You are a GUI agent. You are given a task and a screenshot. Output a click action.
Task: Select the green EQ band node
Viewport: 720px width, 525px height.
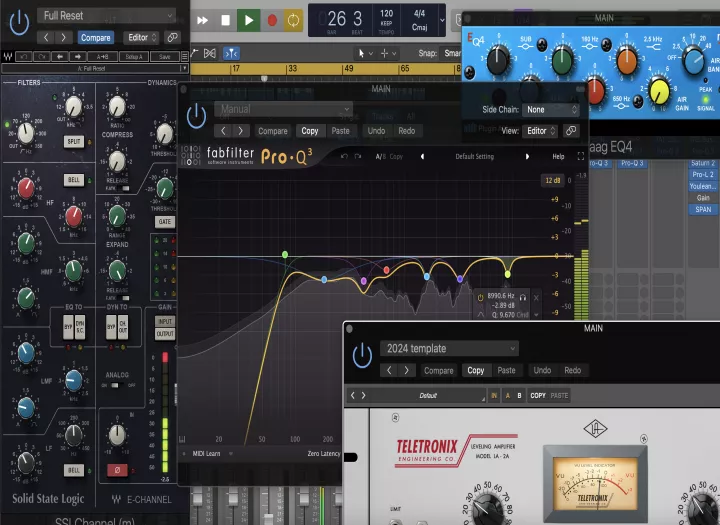[x=285, y=254]
